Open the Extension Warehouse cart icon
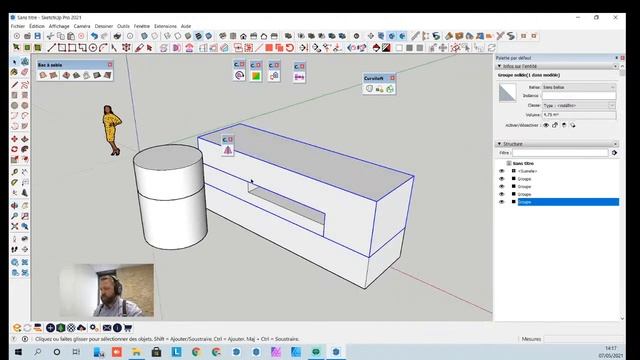Viewport: 640px width, 360px height. pos(128,327)
